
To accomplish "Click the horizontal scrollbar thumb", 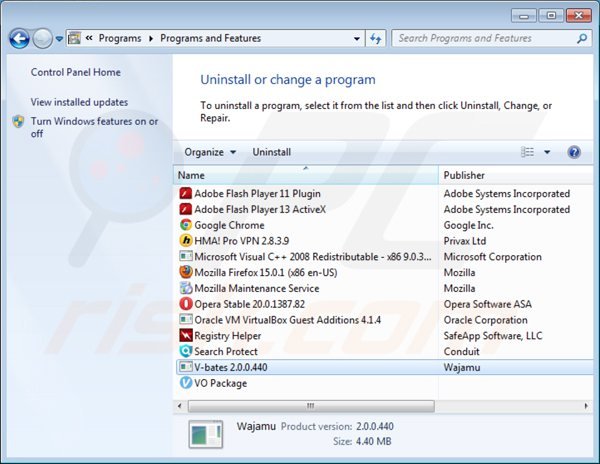I will pos(311,406).
